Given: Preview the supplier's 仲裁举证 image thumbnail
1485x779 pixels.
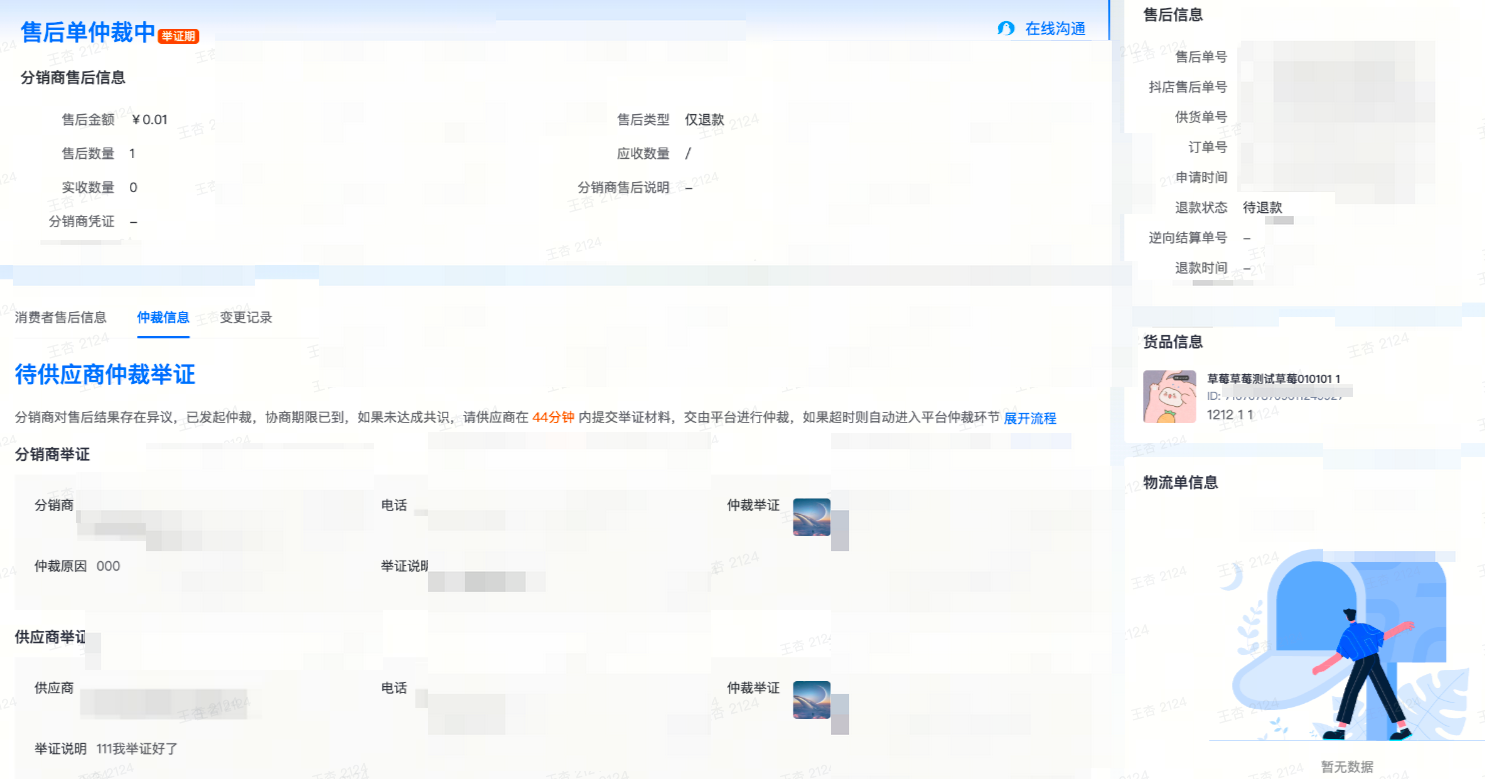Looking at the screenshot, I should pyautogui.click(x=811, y=700).
